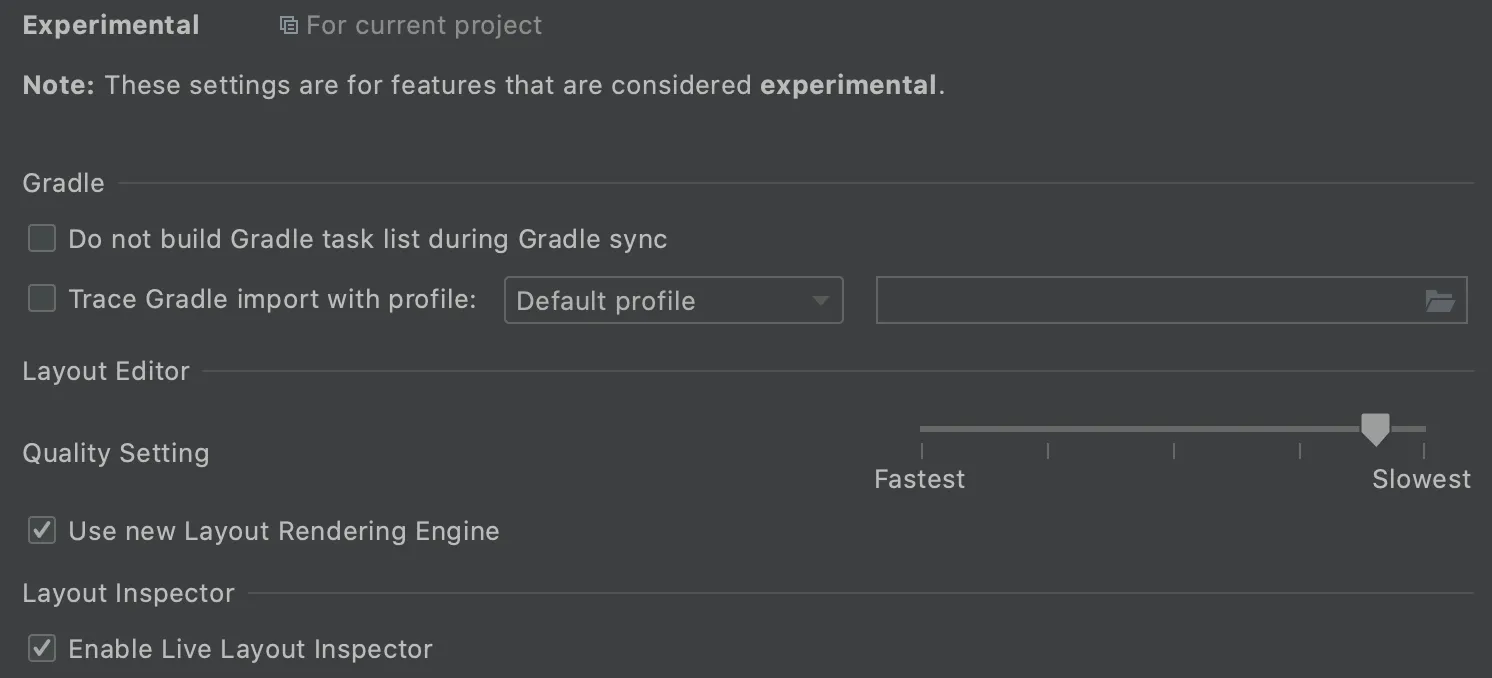The height and width of the screenshot is (678, 1492).
Task: Open the "Default profile" dropdown
Action: tap(673, 301)
